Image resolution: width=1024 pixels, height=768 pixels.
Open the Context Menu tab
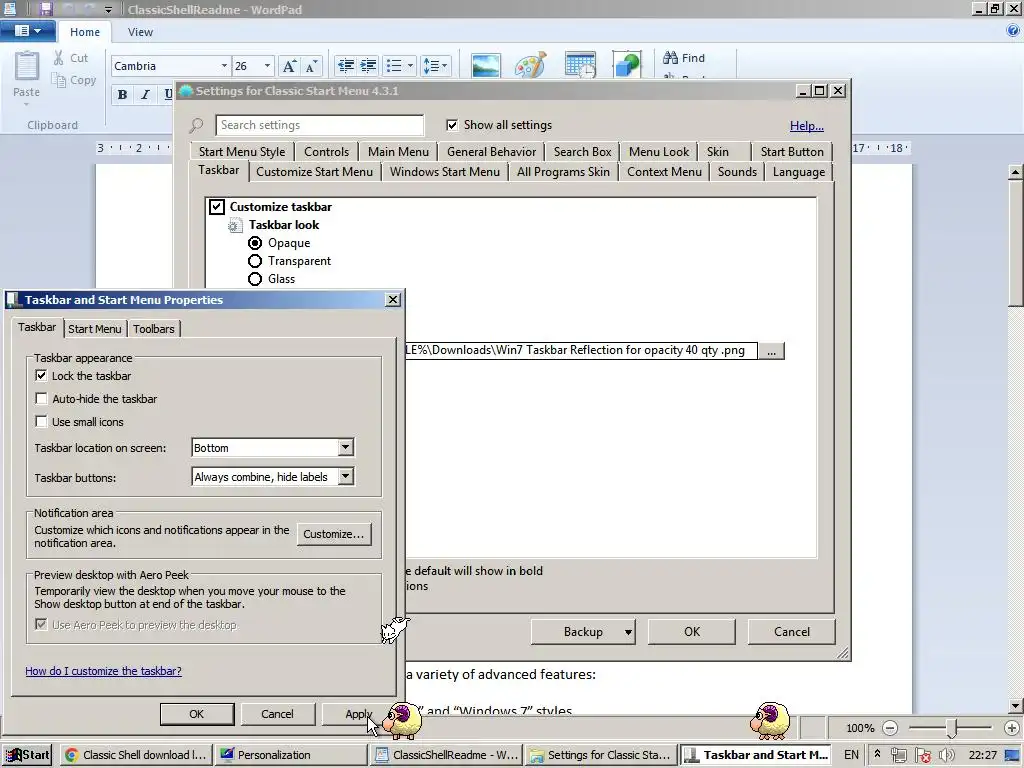point(664,172)
